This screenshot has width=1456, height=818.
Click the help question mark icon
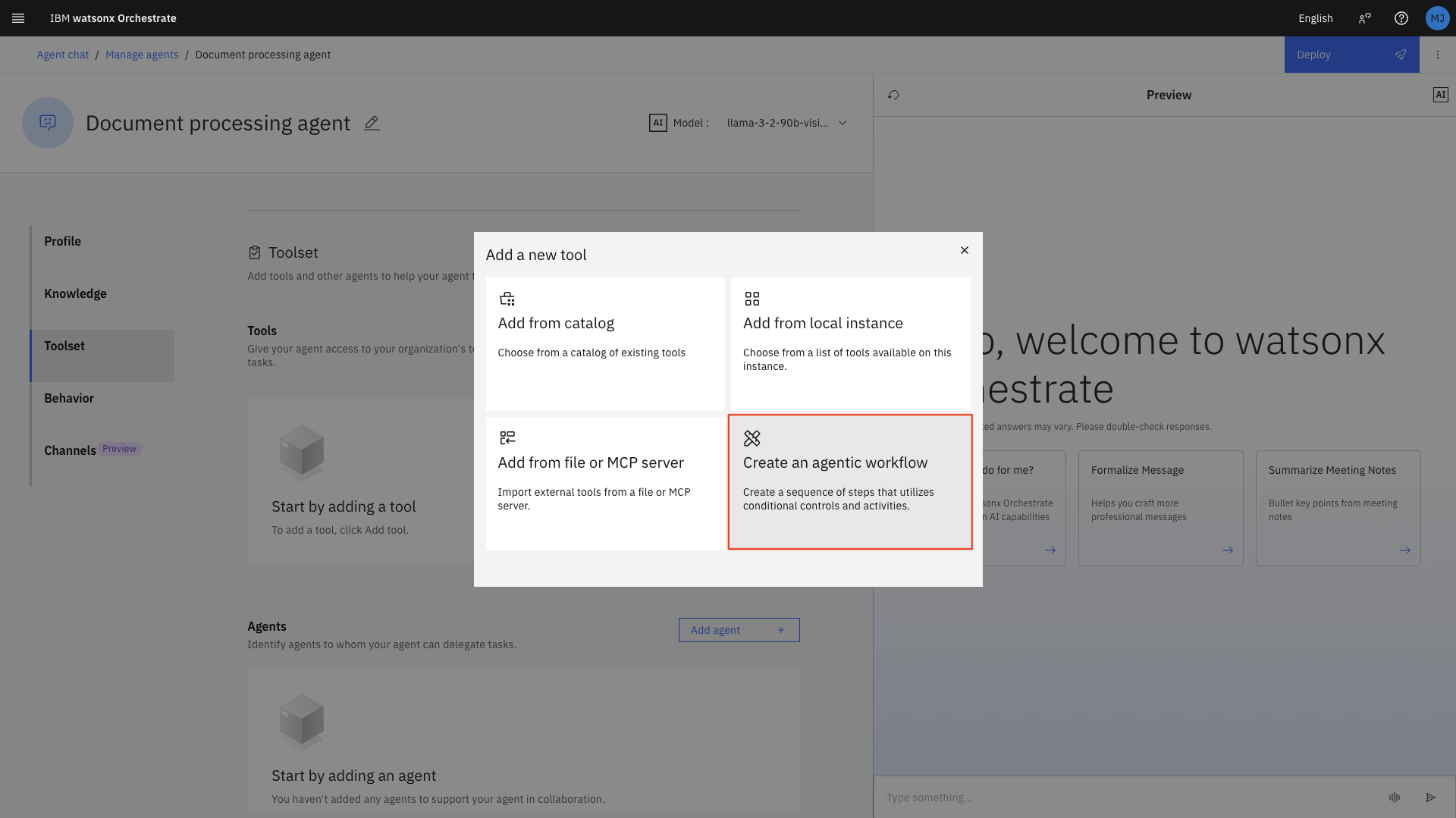tap(1401, 18)
